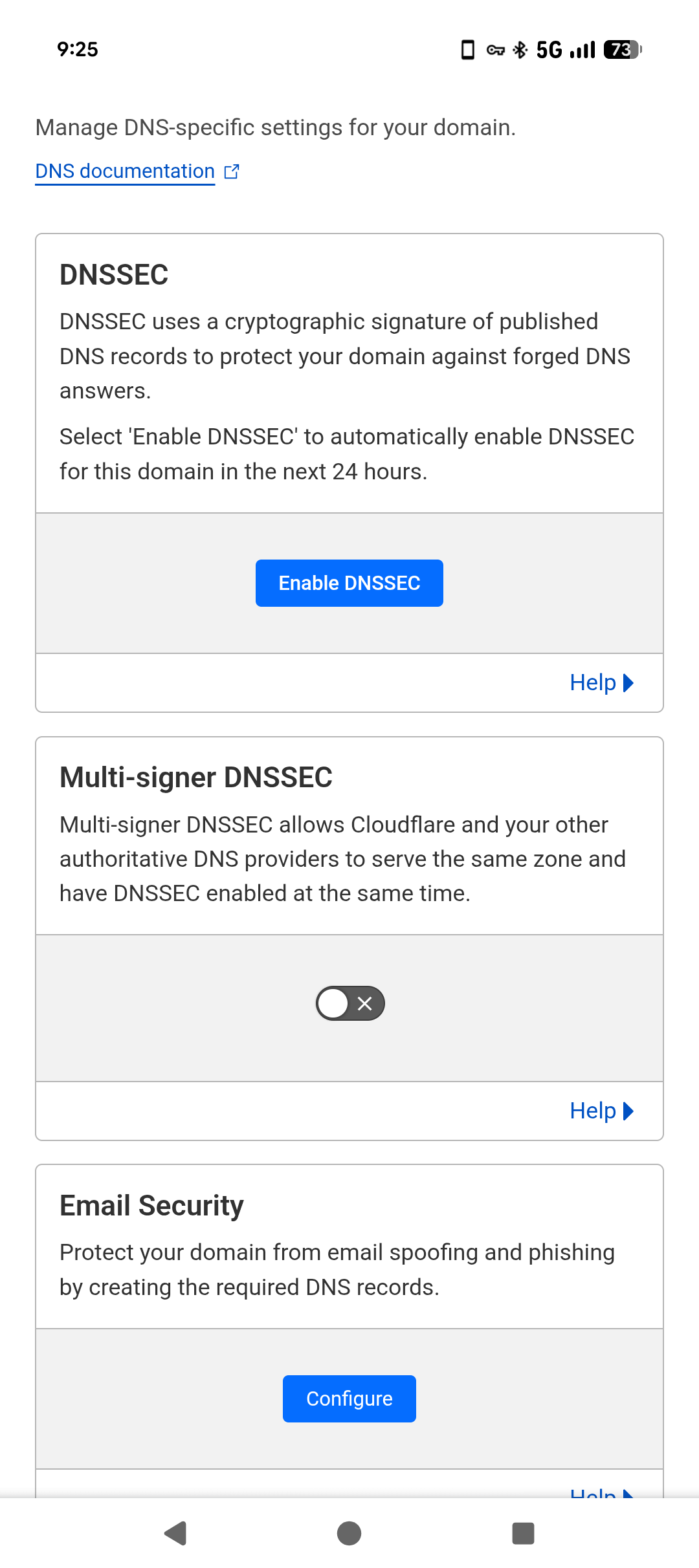The height and width of the screenshot is (1568, 699).
Task: Expand Help under Multi-signer DNSSEC
Action: coord(601,1111)
